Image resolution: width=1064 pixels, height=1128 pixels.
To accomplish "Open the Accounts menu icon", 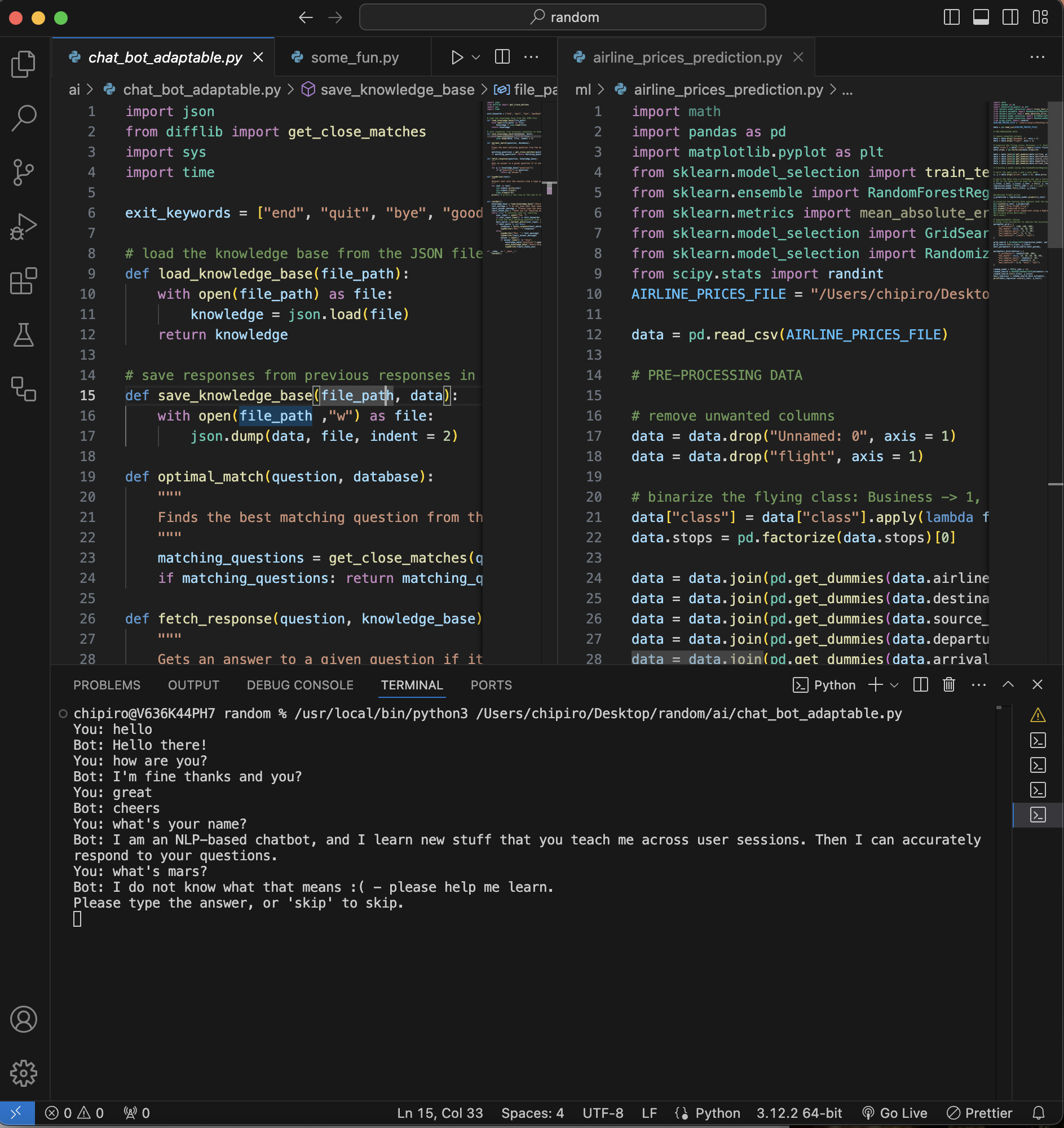I will click(24, 1019).
